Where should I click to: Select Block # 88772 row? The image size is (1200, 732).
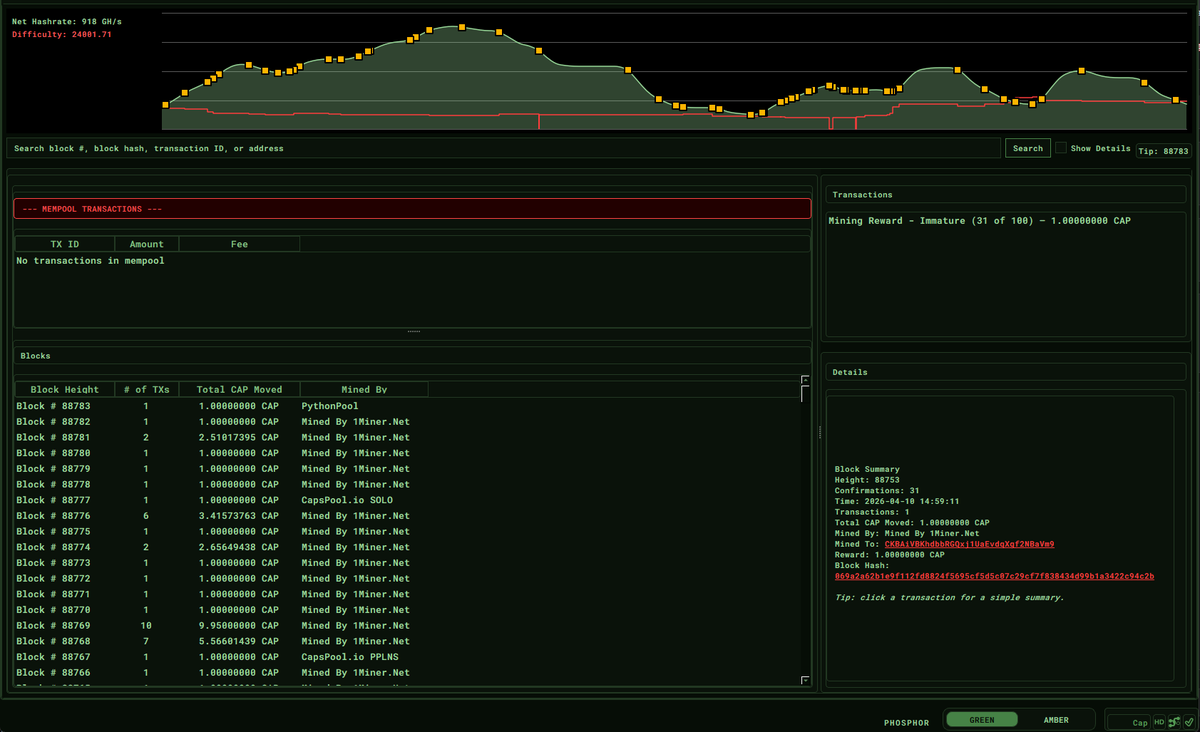pyautogui.click(x=408, y=579)
